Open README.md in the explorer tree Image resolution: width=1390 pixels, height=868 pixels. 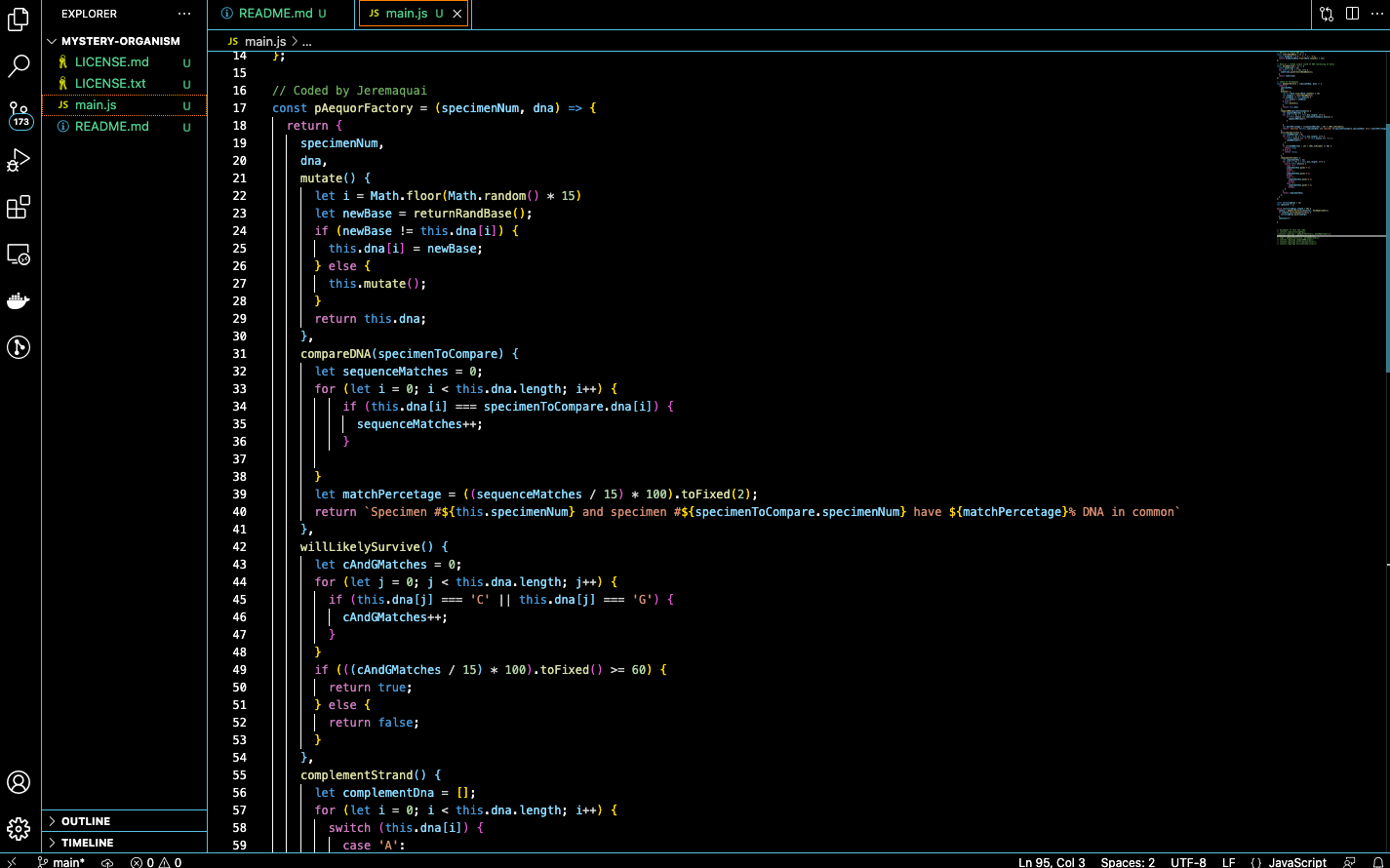click(x=124, y=127)
